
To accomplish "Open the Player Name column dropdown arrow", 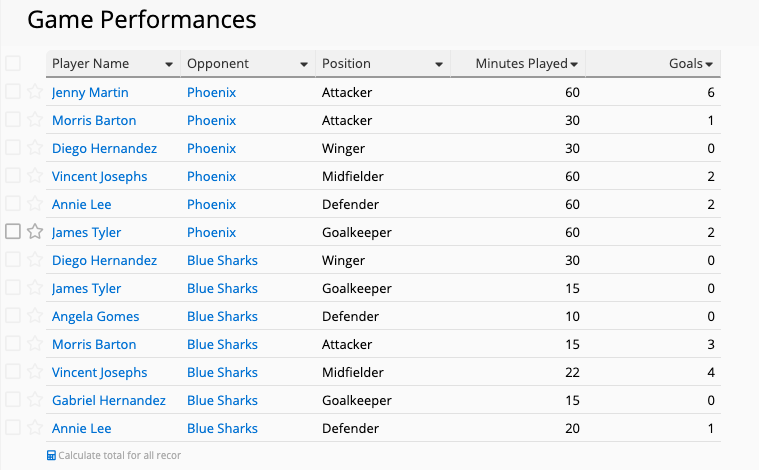I will [x=169, y=64].
